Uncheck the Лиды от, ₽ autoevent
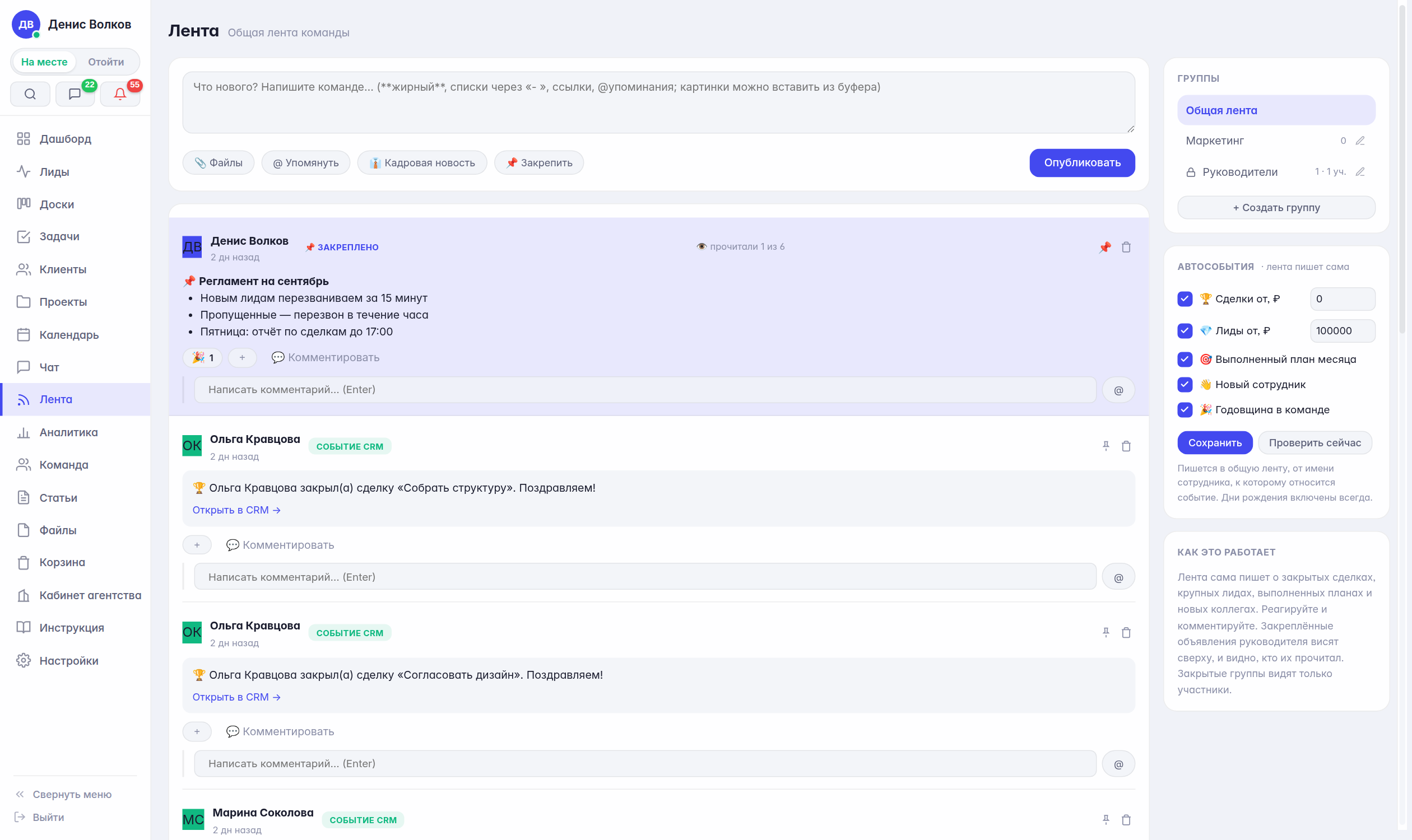This screenshot has width=1412, height=840. [1185, 330]
